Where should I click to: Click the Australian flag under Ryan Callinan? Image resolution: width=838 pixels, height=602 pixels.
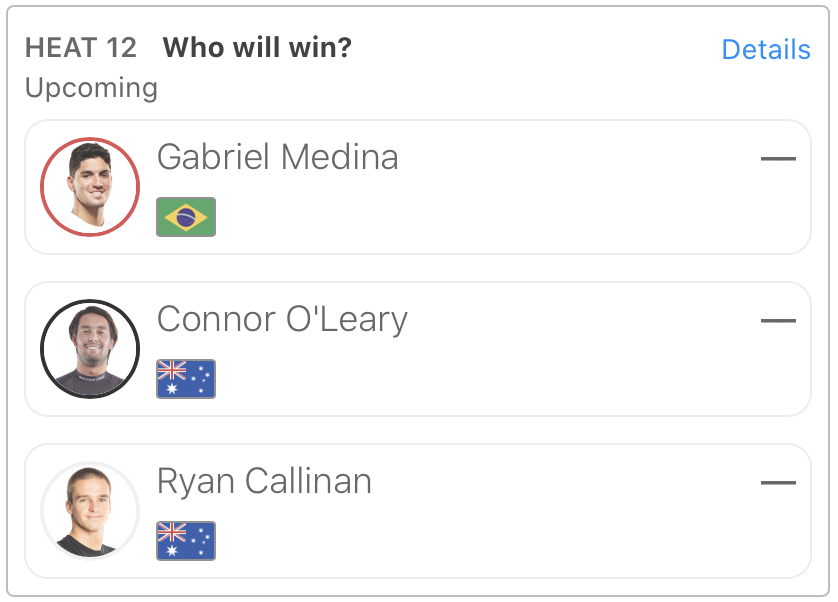(186, 541)
